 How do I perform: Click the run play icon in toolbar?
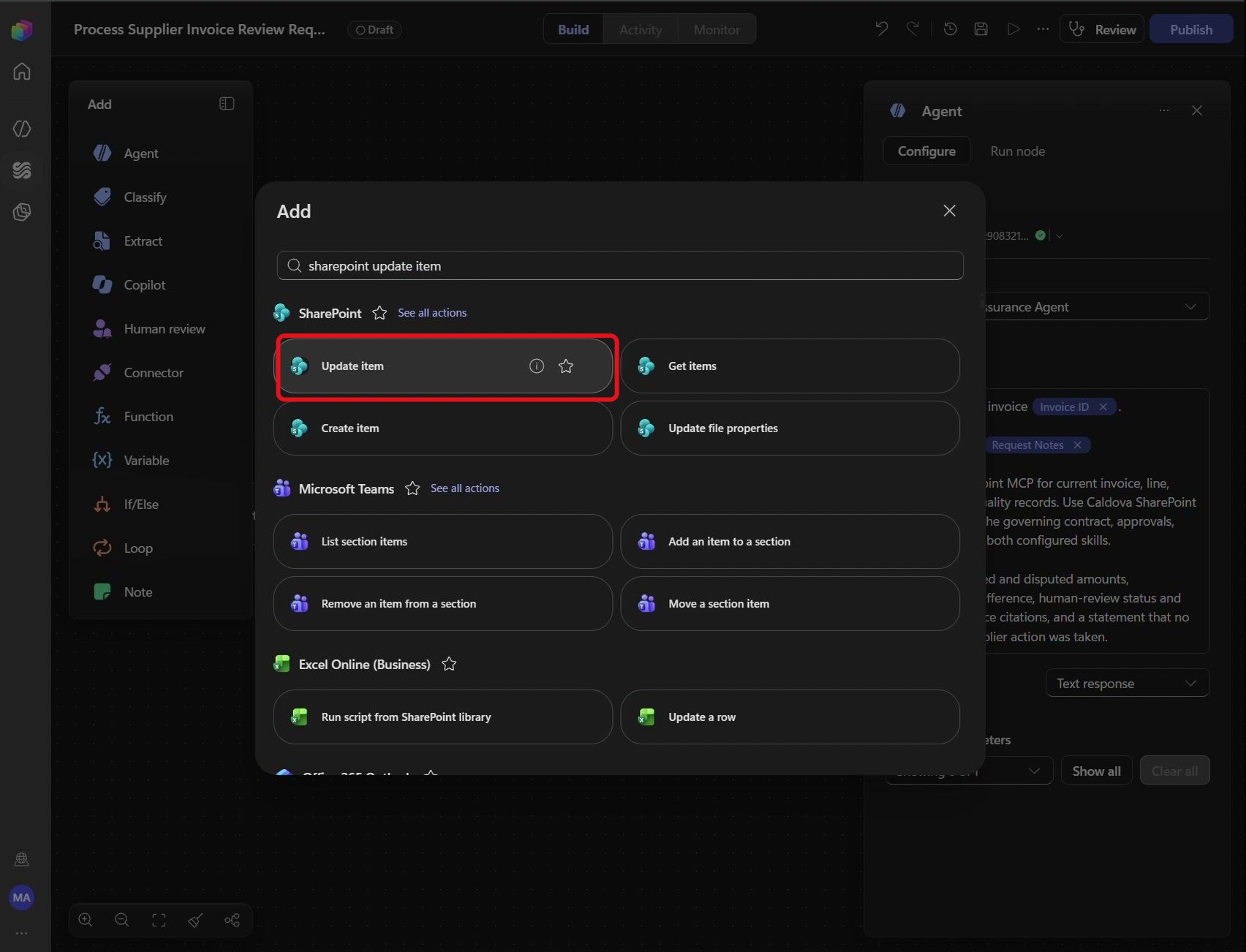point(1013,29)
